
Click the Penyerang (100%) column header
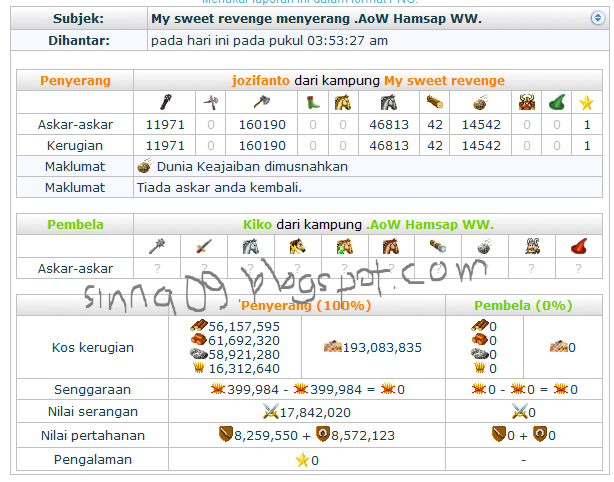306,305
